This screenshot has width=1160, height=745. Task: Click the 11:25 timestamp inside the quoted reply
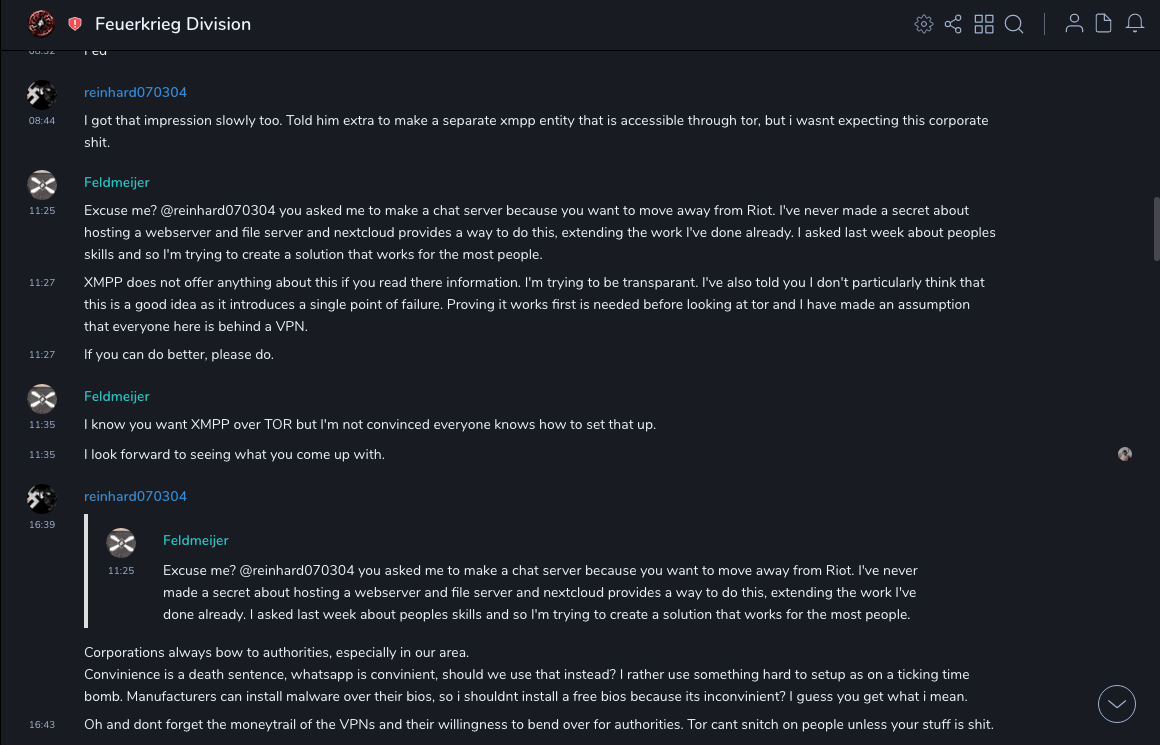point(121,571)
